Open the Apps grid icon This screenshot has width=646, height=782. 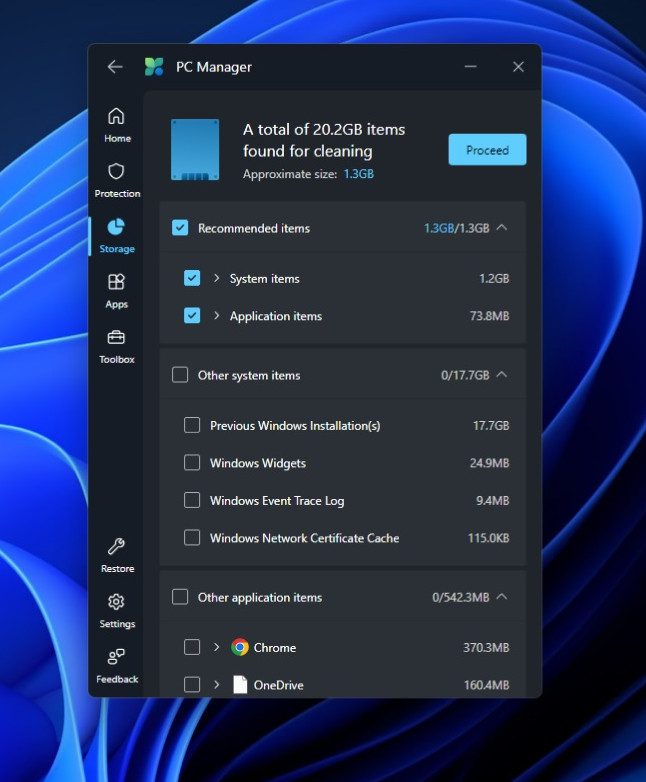(116, 282)
